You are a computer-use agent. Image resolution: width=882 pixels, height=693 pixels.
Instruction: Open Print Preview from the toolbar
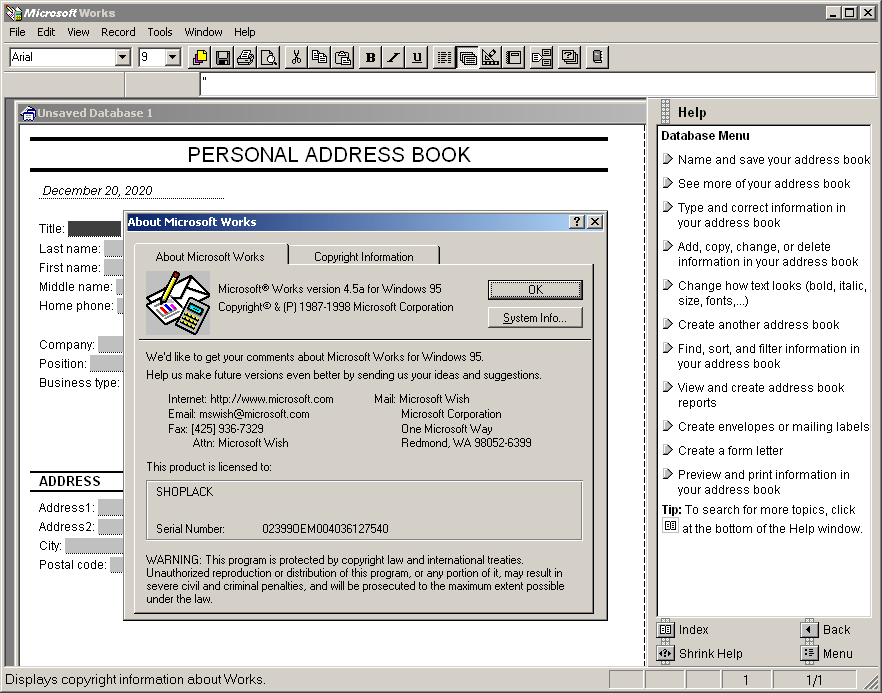(269, 57)
